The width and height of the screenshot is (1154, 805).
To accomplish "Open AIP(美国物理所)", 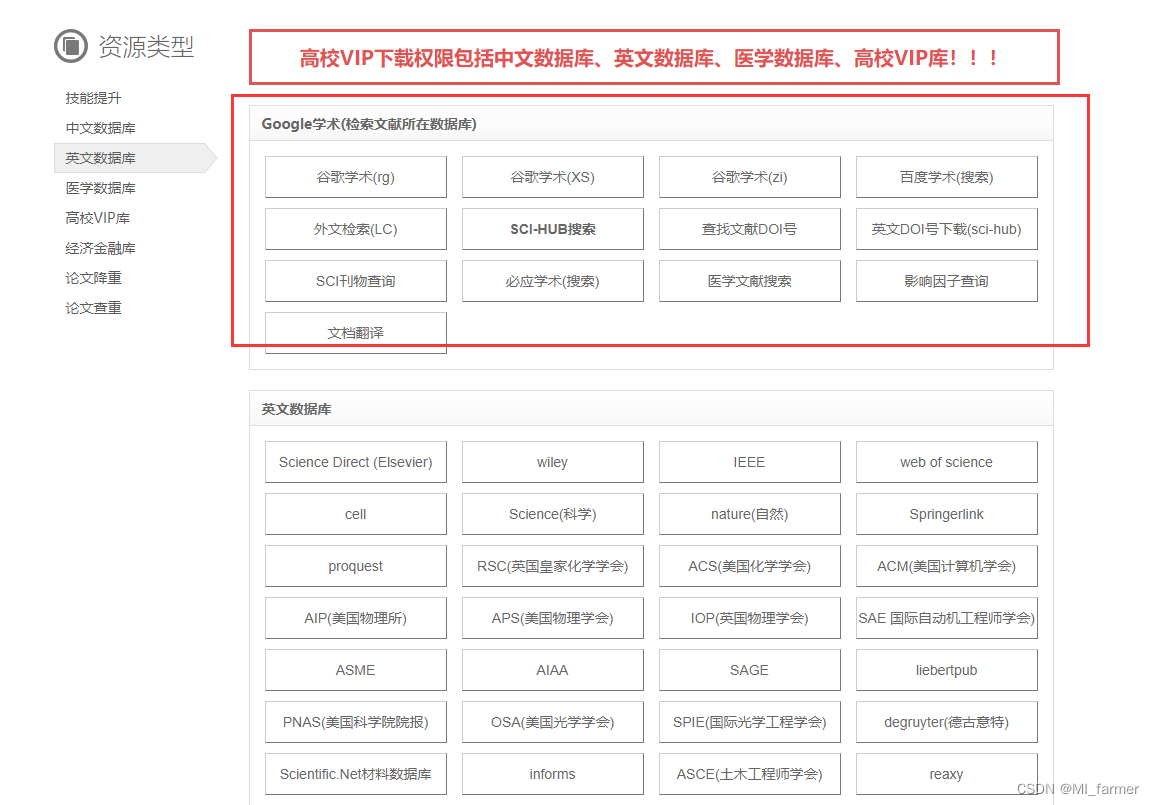I will (x=355, y=618).
